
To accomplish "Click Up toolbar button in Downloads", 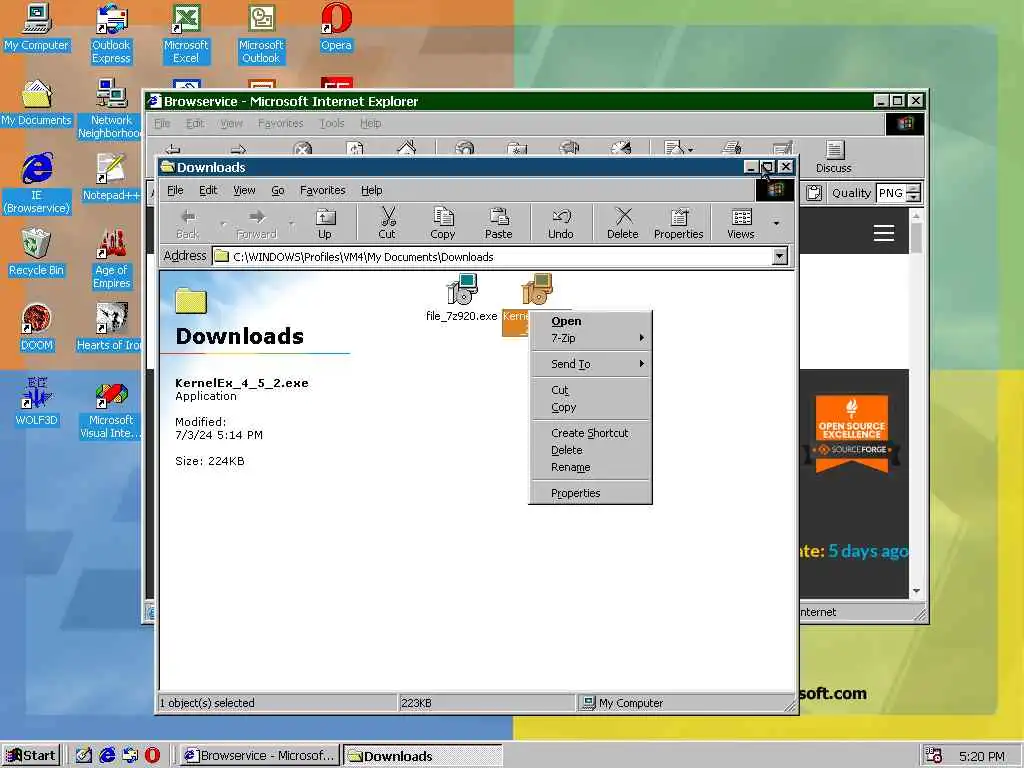I will (x=325, y=223).
